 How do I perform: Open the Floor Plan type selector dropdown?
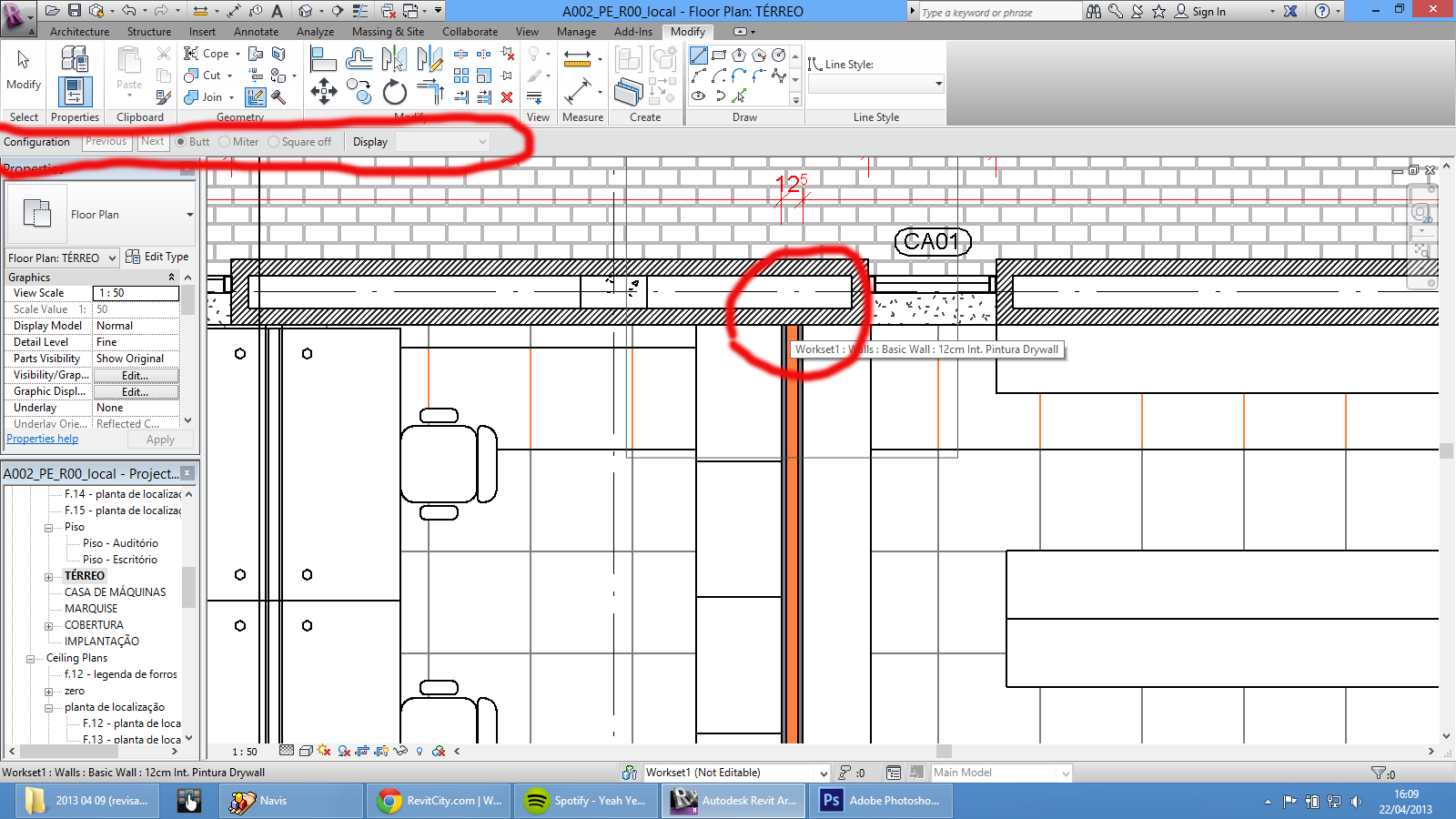click(x=101, y=215)
